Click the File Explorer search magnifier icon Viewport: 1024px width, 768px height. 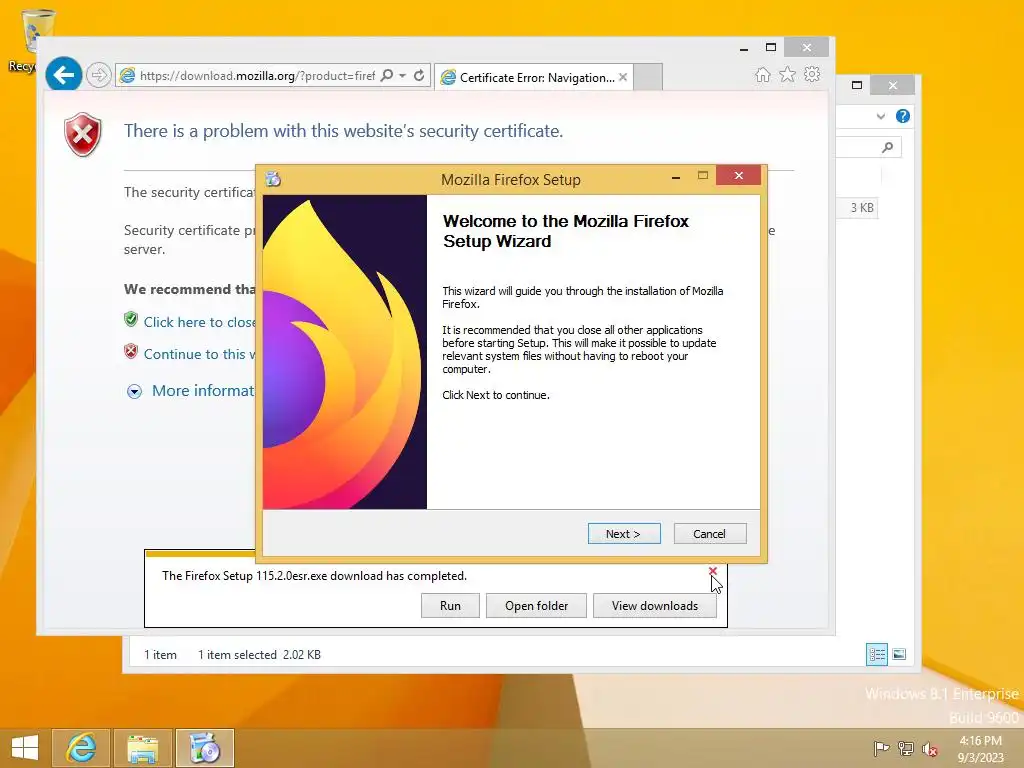[x=887, y=147]
